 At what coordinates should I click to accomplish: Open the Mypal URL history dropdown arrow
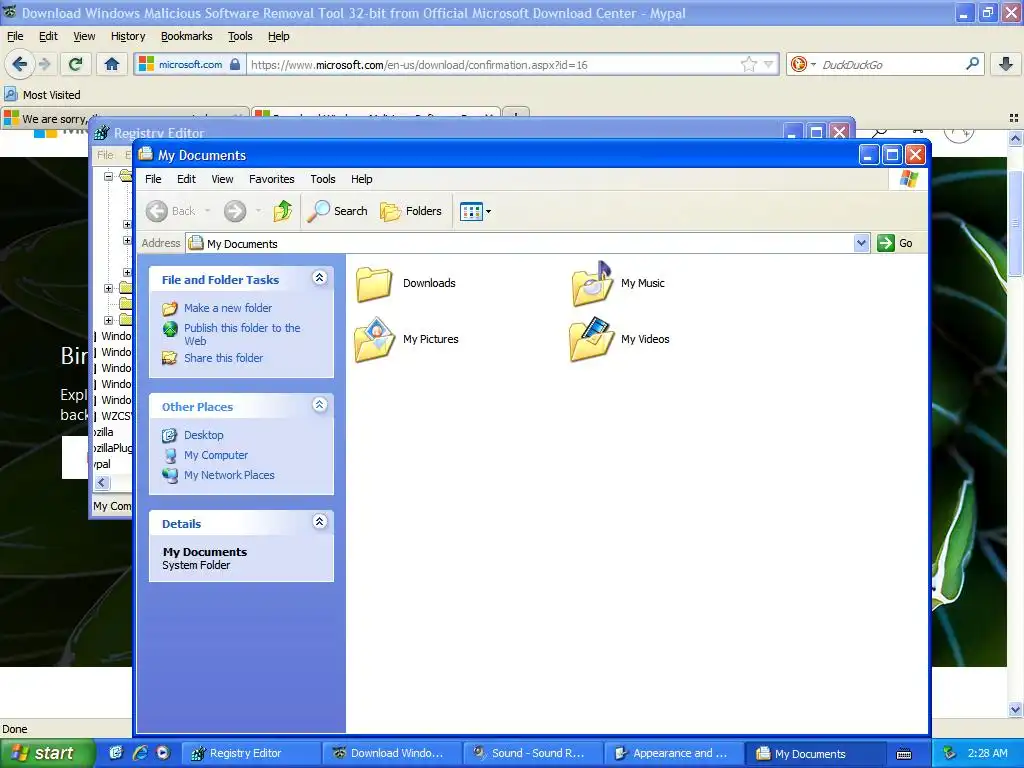point(769,64)
